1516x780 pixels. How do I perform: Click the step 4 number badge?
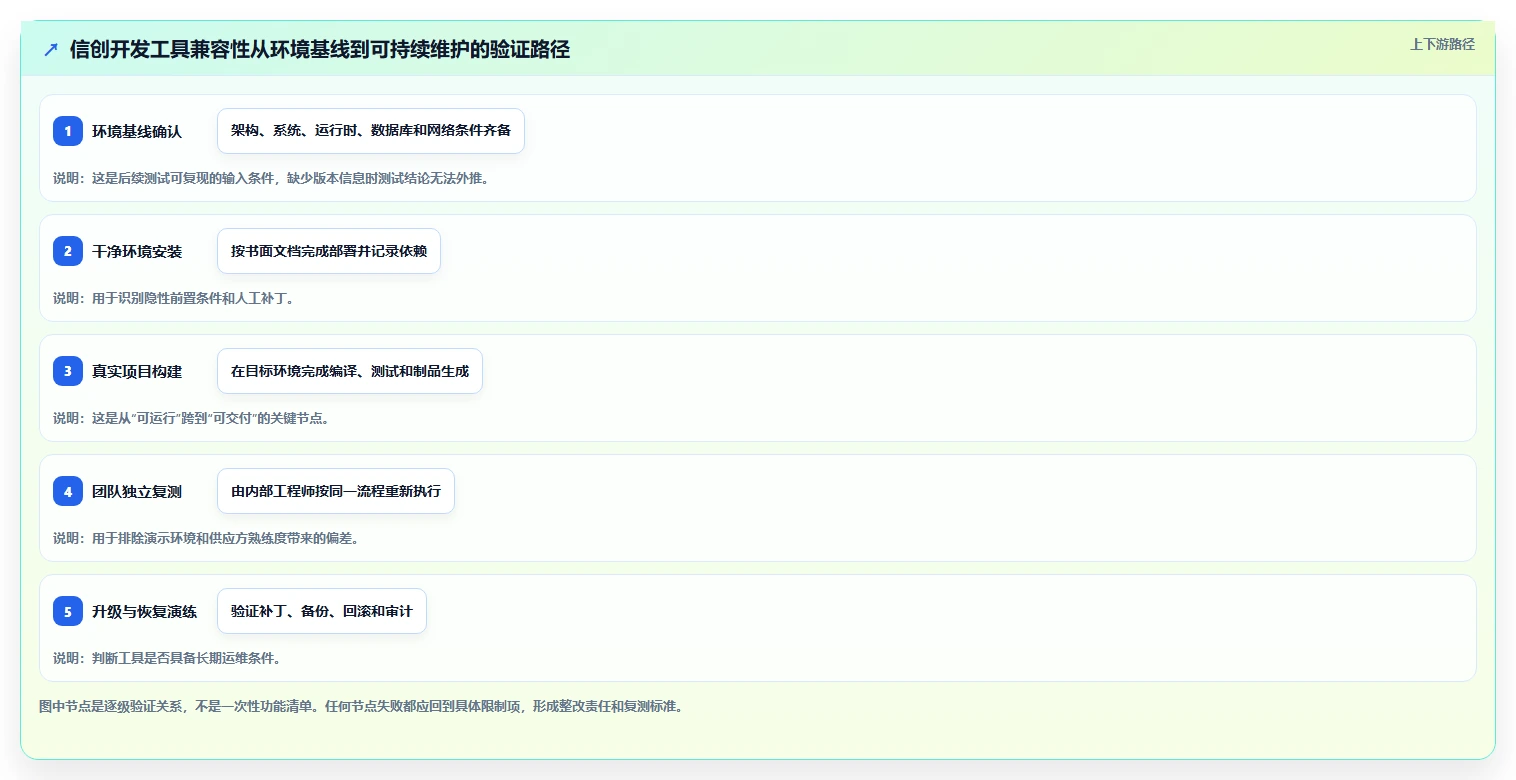(x=68, y=491)
